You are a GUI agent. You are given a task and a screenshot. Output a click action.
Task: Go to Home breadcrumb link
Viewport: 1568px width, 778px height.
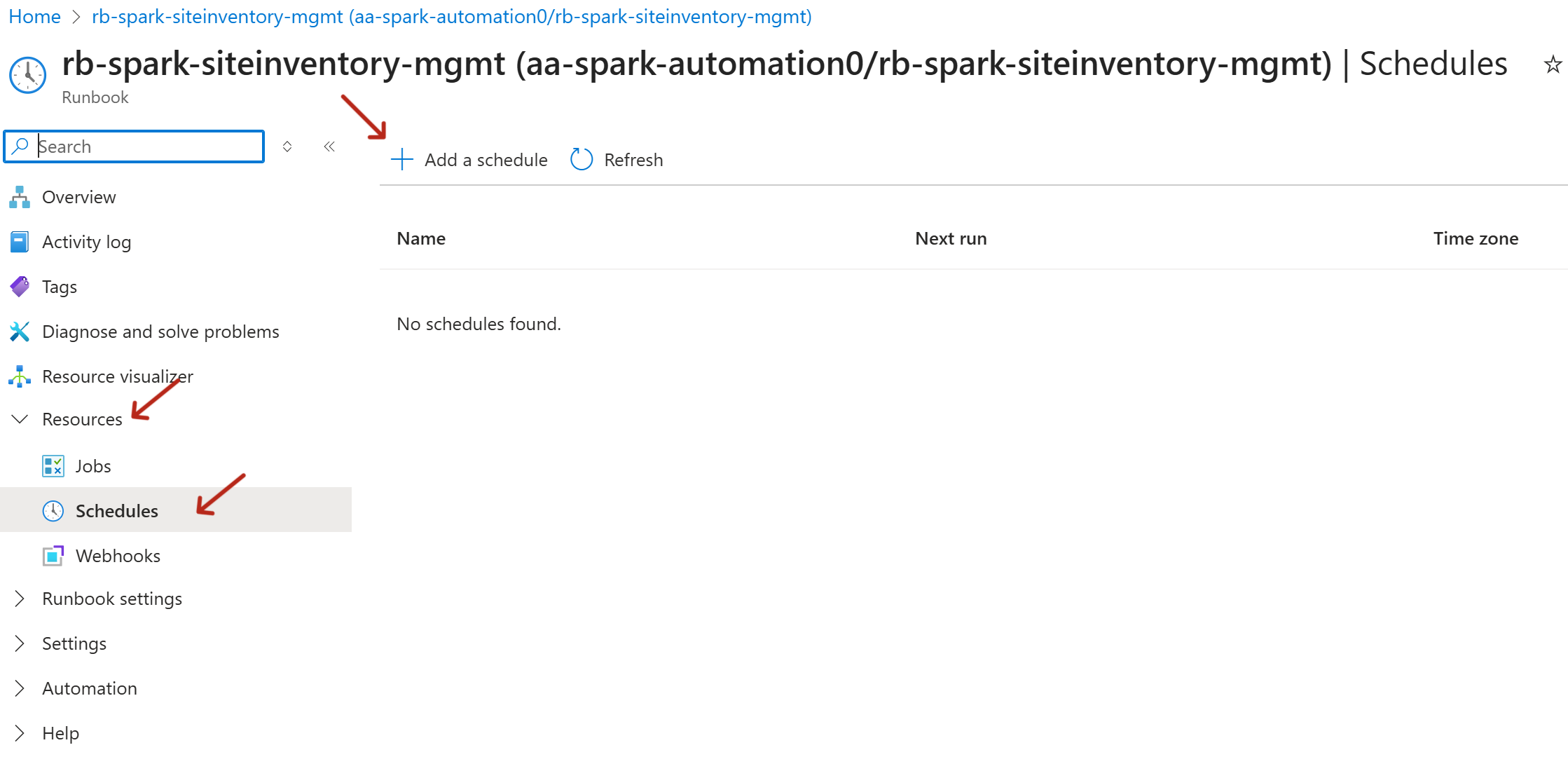tap(34, 16)
